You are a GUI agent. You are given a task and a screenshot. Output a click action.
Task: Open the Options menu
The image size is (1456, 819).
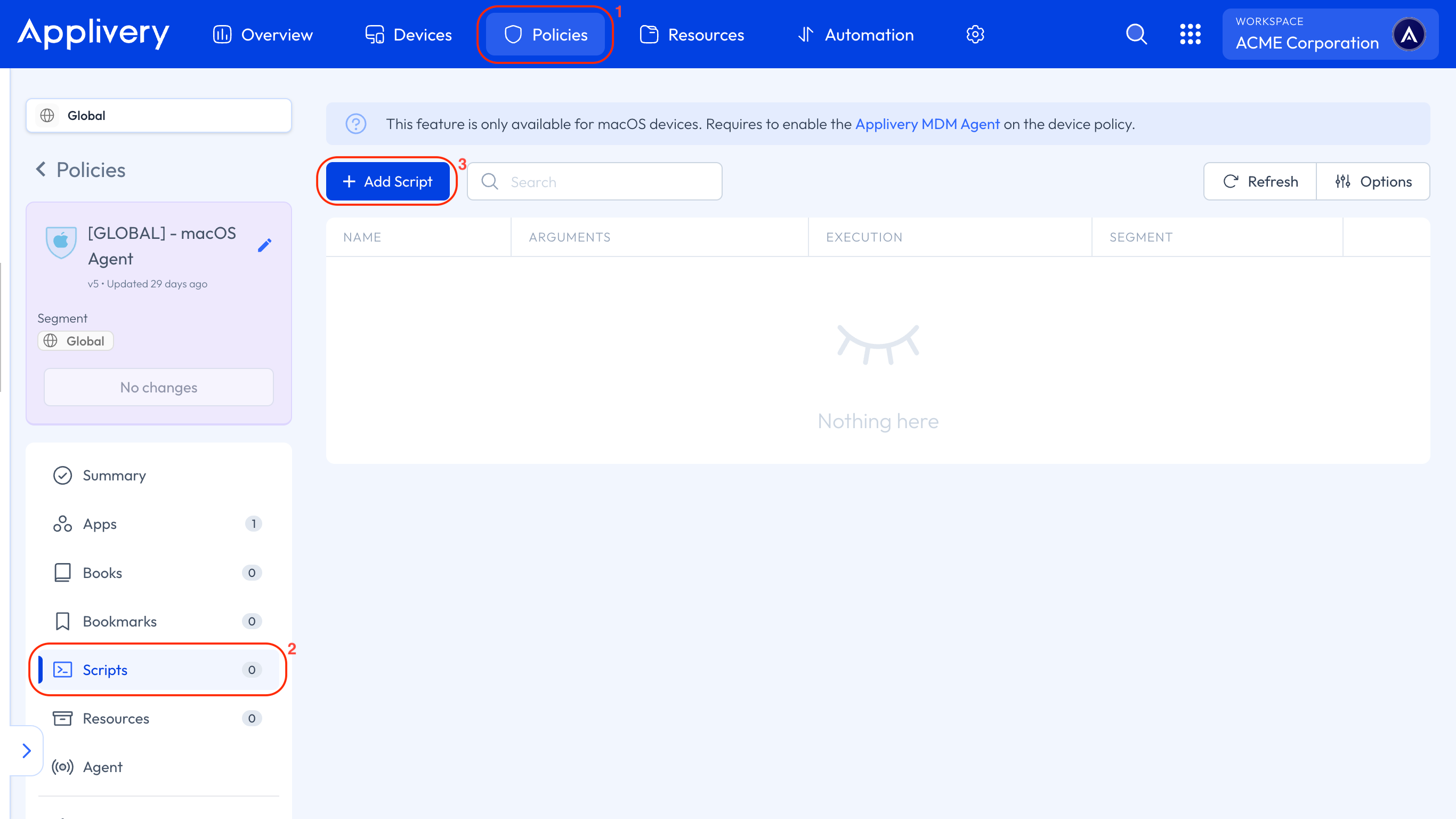[x=1373, y=182]
